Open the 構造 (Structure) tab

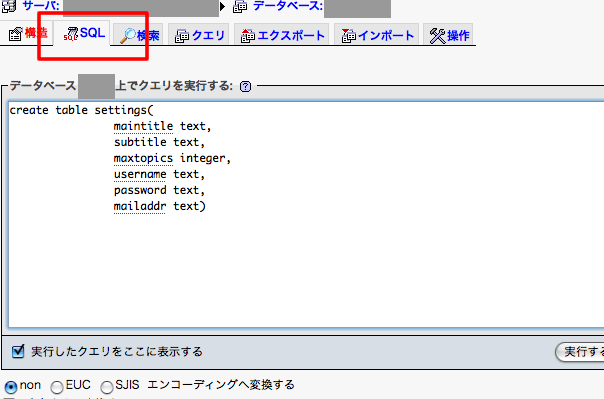tap(28, 34)
